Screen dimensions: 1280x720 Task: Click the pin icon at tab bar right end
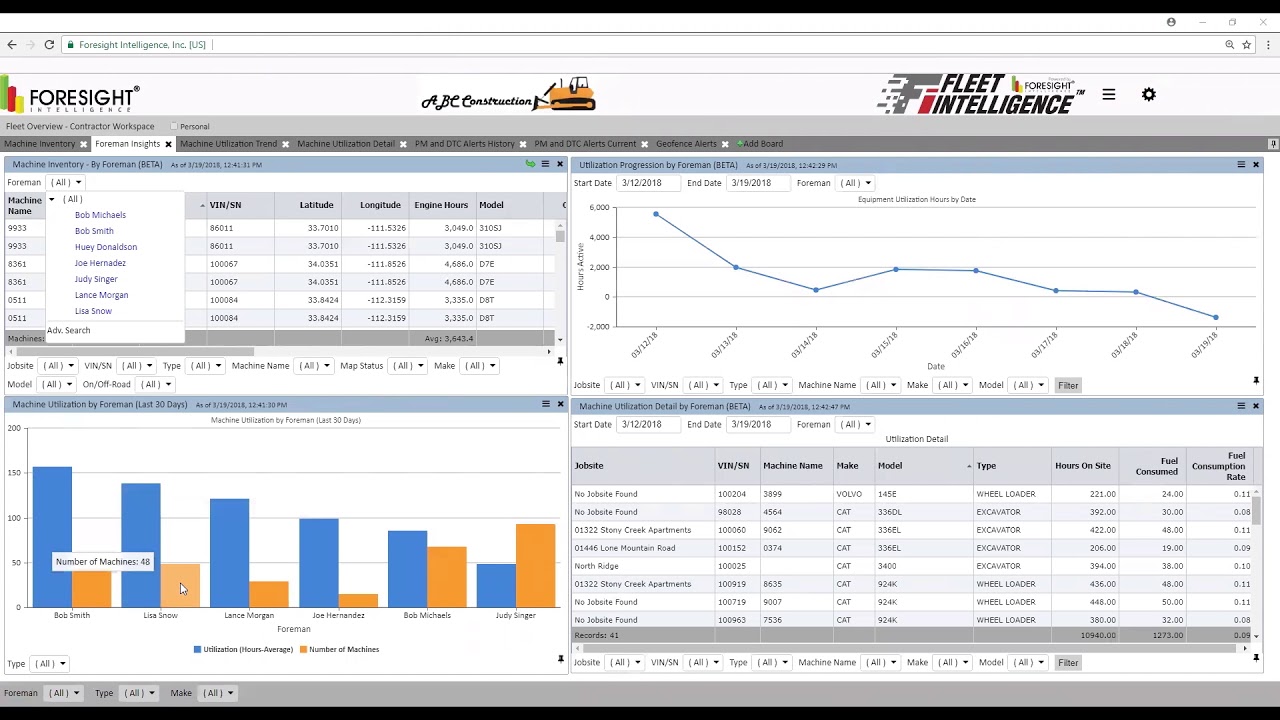click(1273, 144)
